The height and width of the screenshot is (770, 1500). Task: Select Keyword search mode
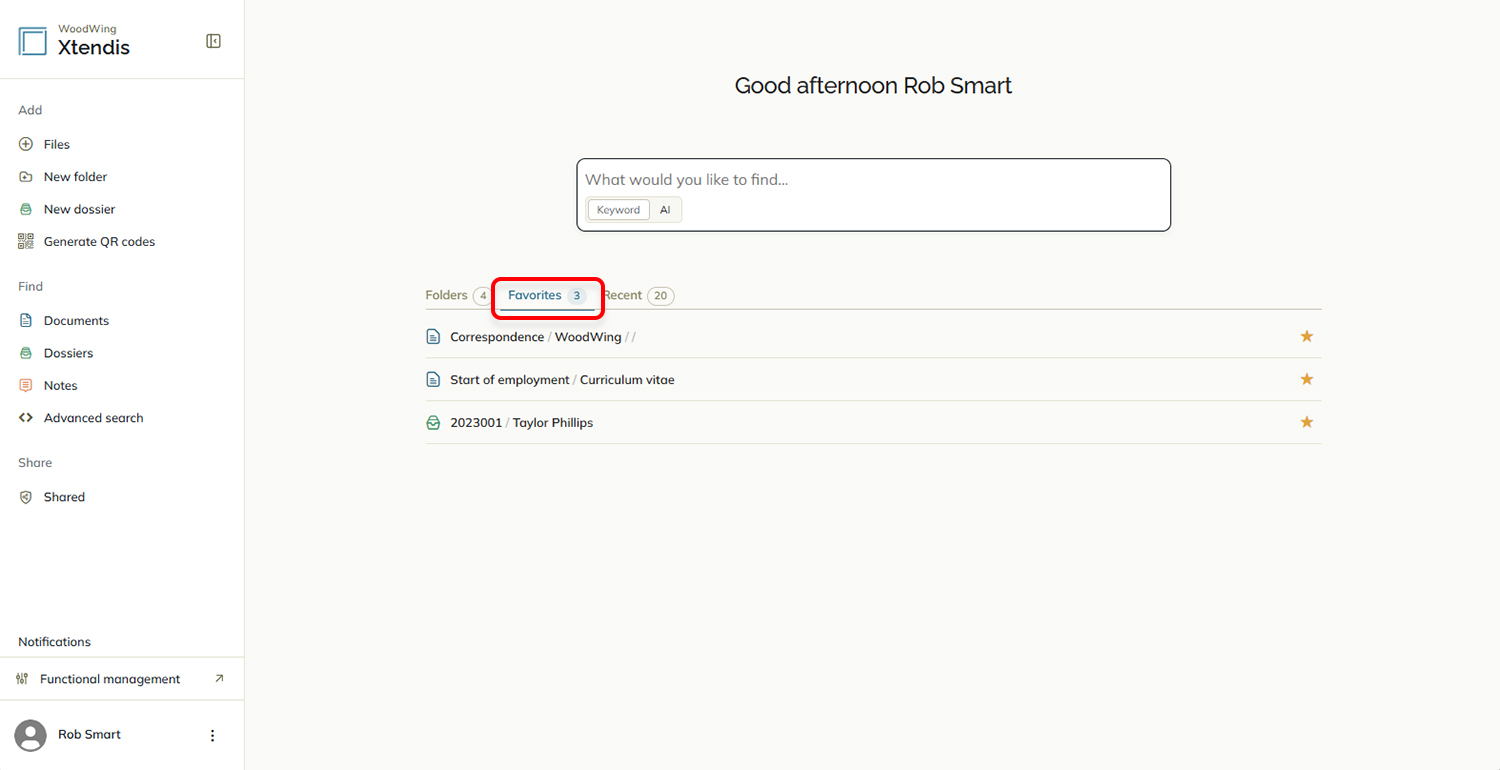point(618,210)
